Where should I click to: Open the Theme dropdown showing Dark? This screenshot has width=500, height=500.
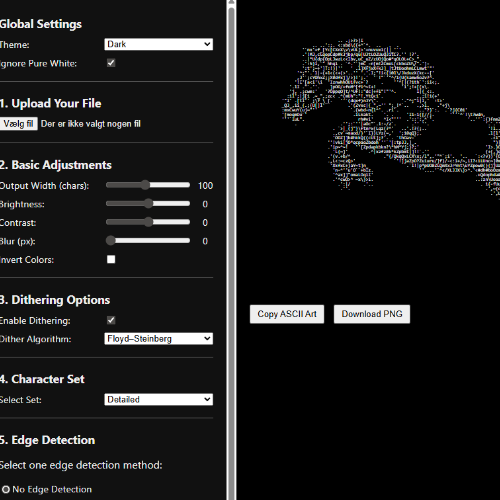(159, 44)
